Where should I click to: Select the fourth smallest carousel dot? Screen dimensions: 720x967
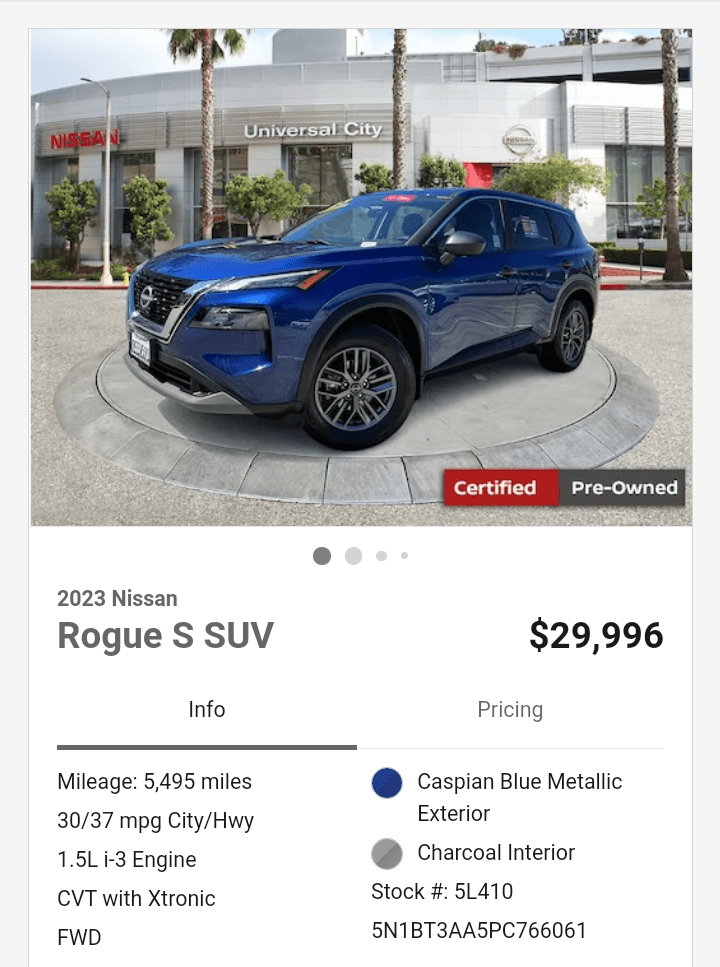click(x=404, y=556)
